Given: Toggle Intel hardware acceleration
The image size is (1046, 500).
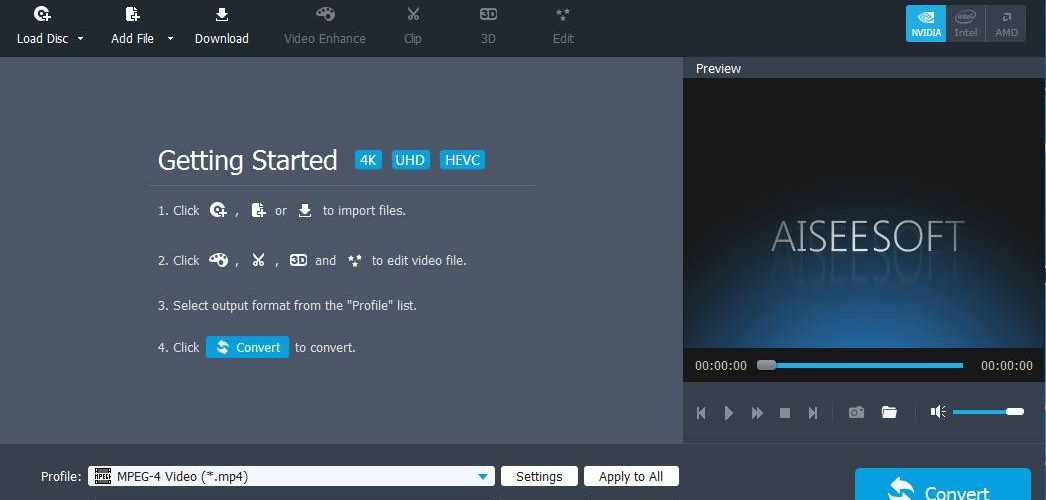Looking at the screenshot, I should pos(965,23).
